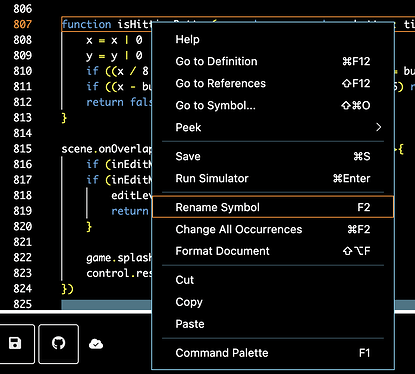Click closing brace on line 813
Viewport: 415px width, 374px height.
tap(64, 118)
